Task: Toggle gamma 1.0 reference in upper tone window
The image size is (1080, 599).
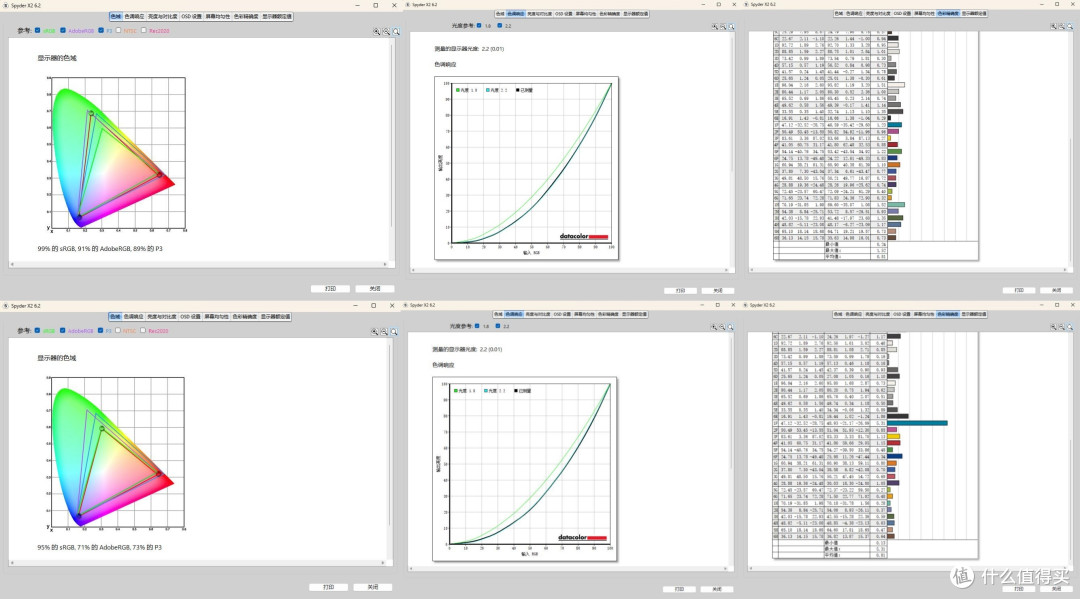Action: click(x=479, y=25)
